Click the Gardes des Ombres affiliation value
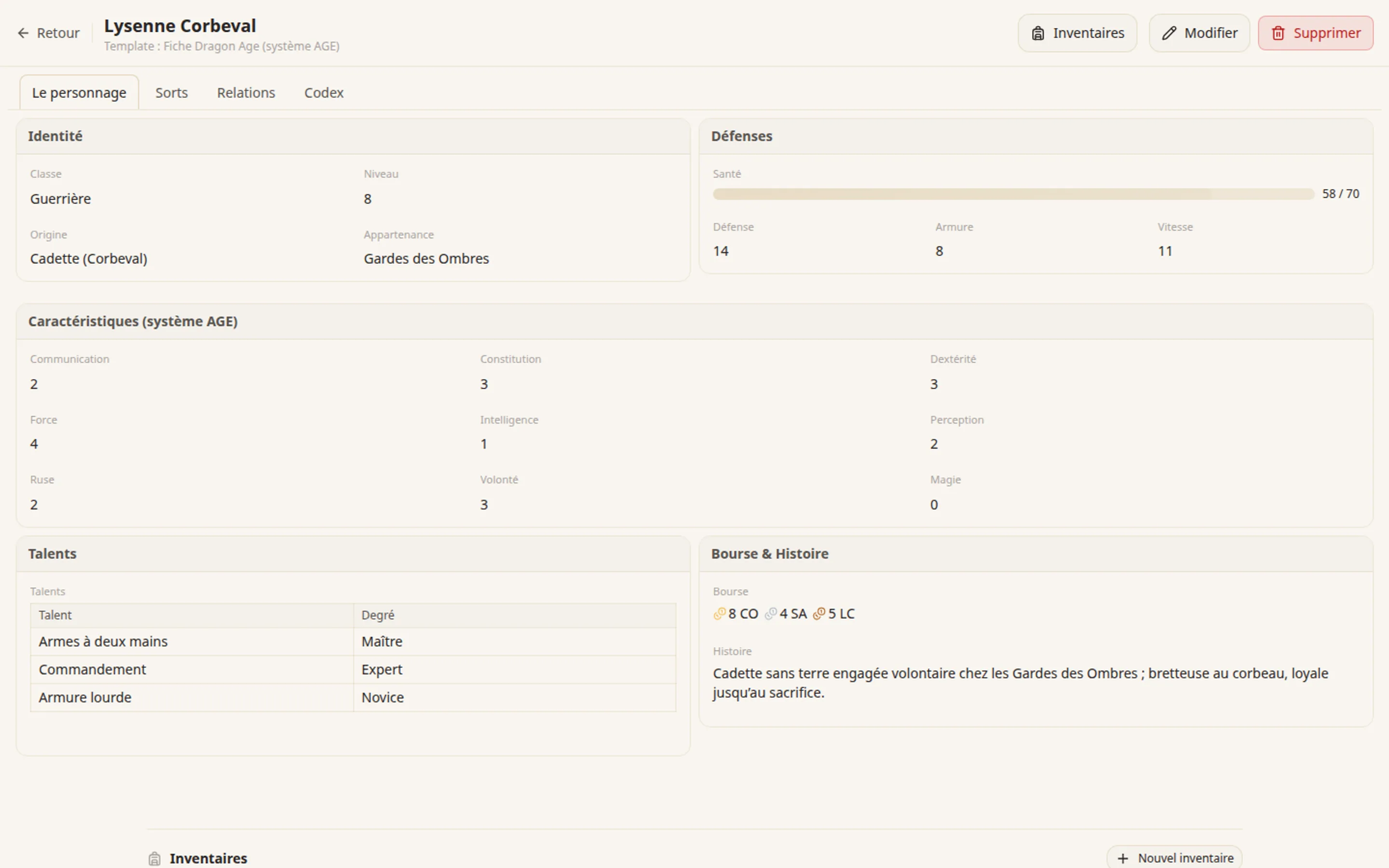This screenshot has width=1389, height=868. coord(426,259)
